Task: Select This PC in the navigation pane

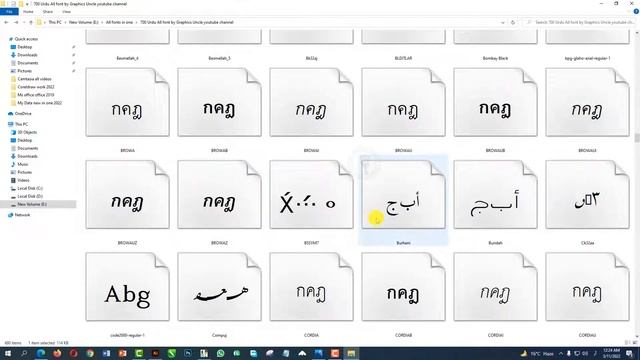Action: coord(21,124)
